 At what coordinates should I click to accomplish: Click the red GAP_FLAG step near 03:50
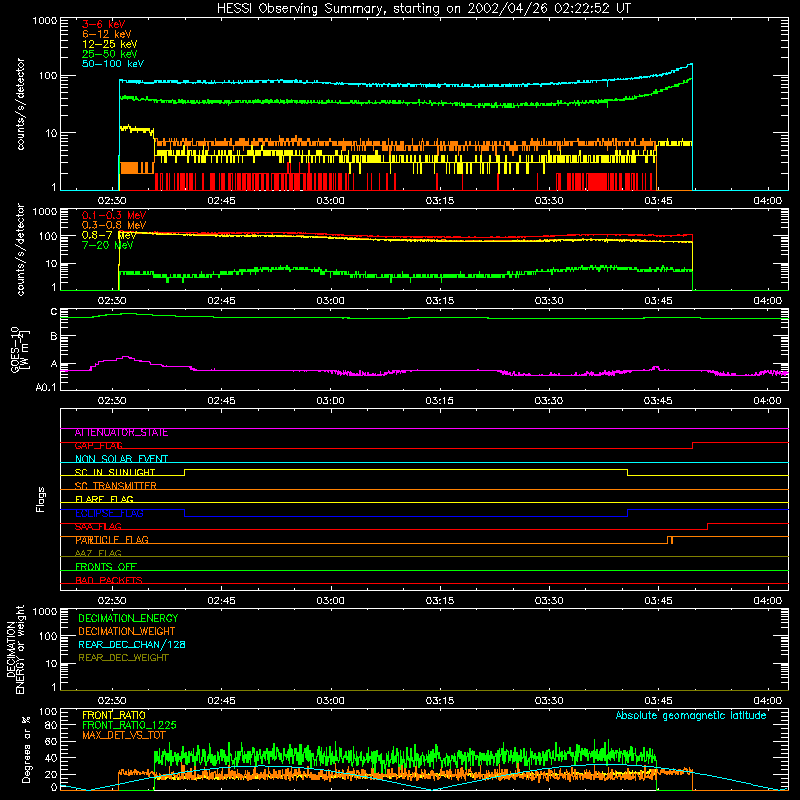(692, 445)
